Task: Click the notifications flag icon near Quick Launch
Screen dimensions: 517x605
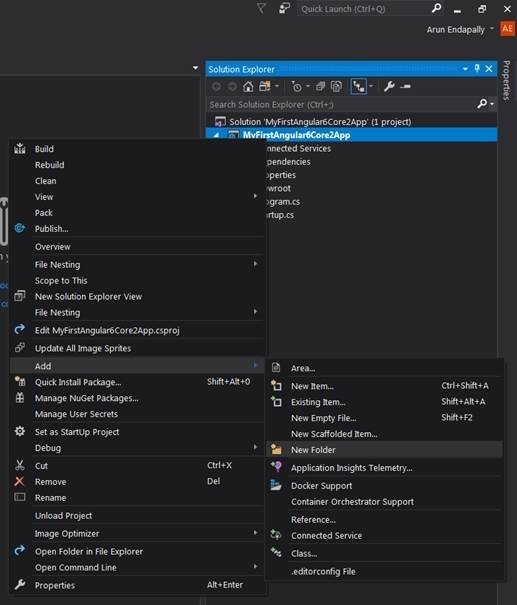Action: [x=261, y=8]
